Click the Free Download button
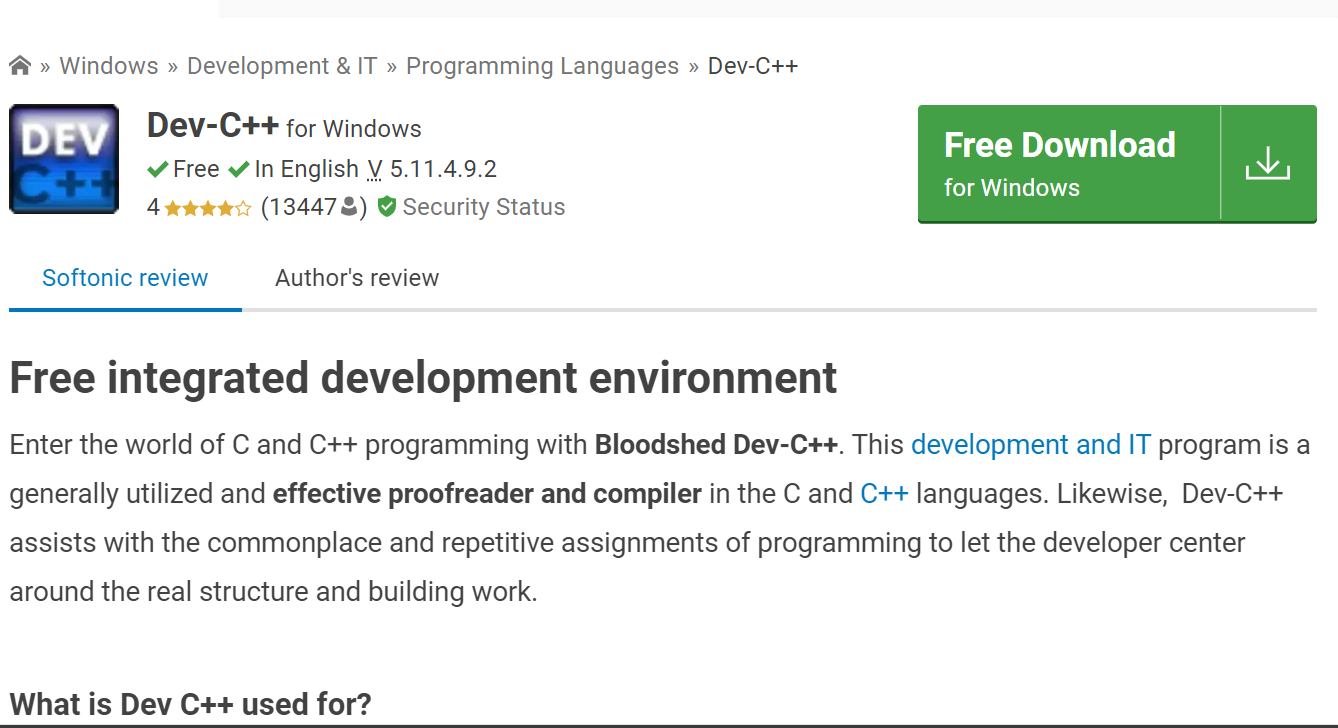This screenshot has height=728, width=1338. 1060,145
